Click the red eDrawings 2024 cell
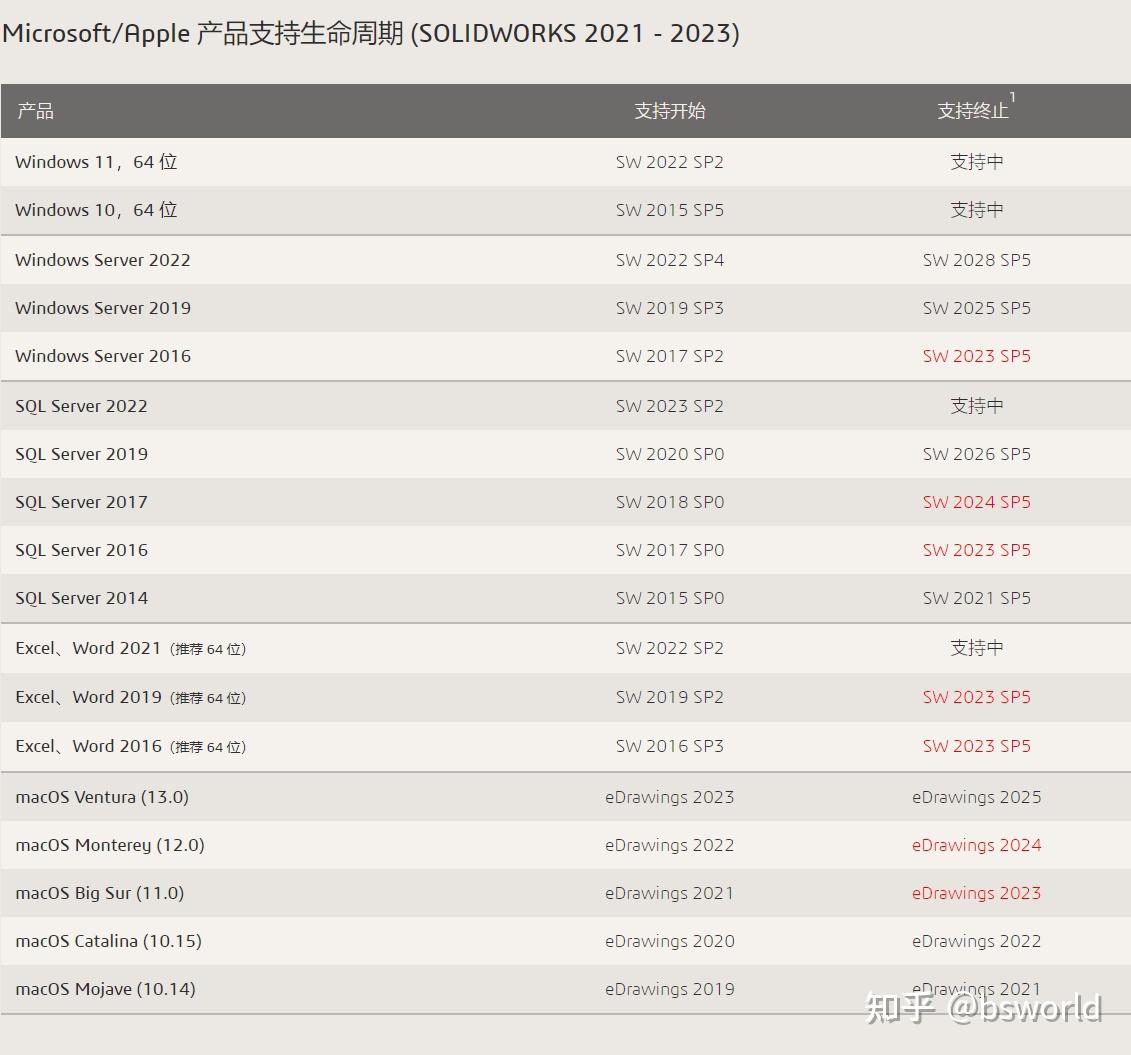Viewport: 1131px width, 1055px height. click(x=977, y=845)
